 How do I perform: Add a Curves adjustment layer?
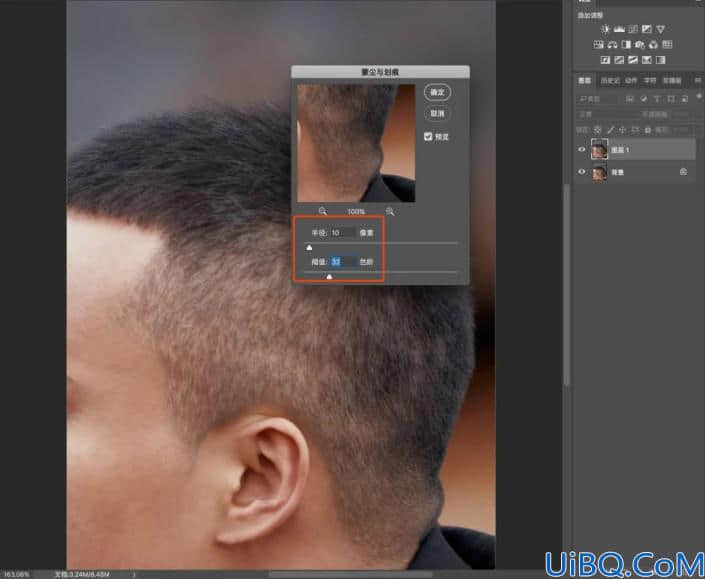point(633,29)
